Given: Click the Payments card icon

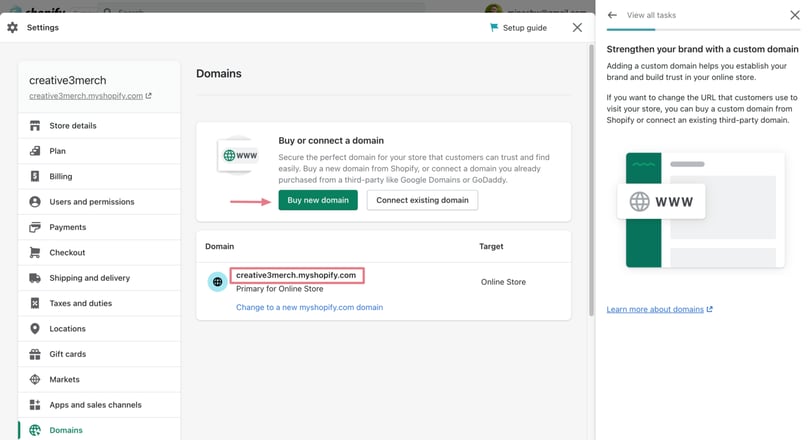Looking at the screenshot, I should pos(35,227).
